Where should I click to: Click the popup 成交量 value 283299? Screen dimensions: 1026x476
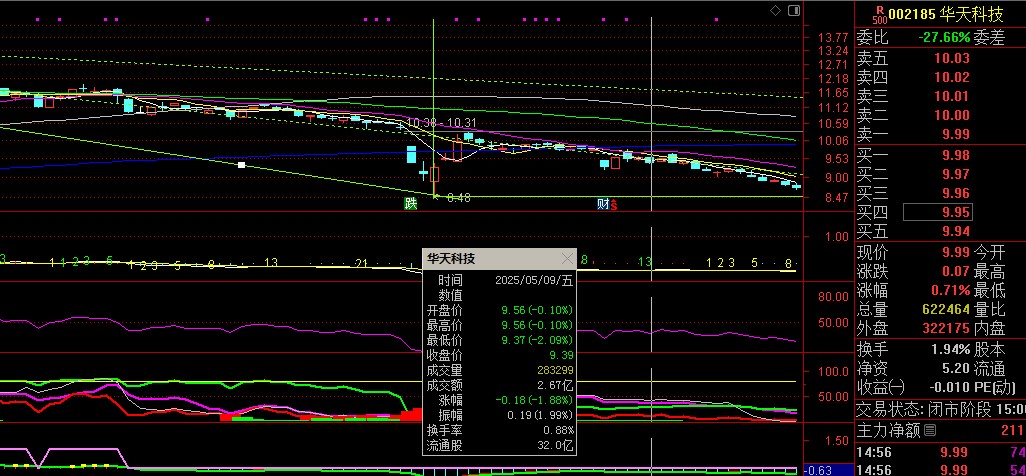click(x=556, y=371)
